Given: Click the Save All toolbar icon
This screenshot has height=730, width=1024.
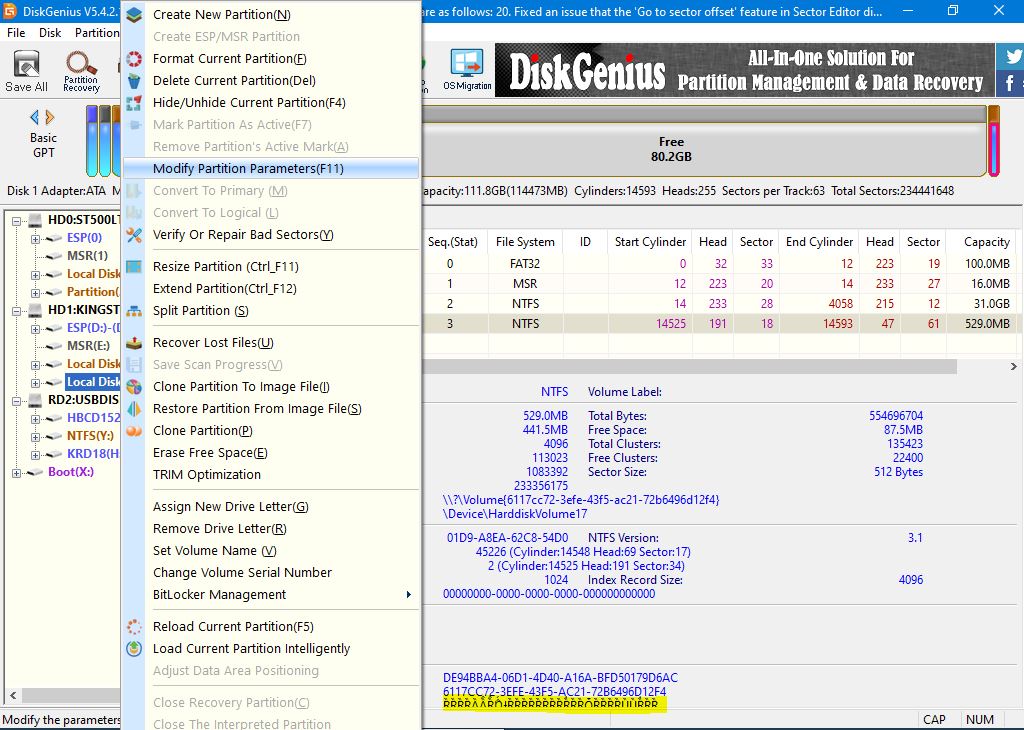Looking at the screenshot, I should click(x=26, y=70).
